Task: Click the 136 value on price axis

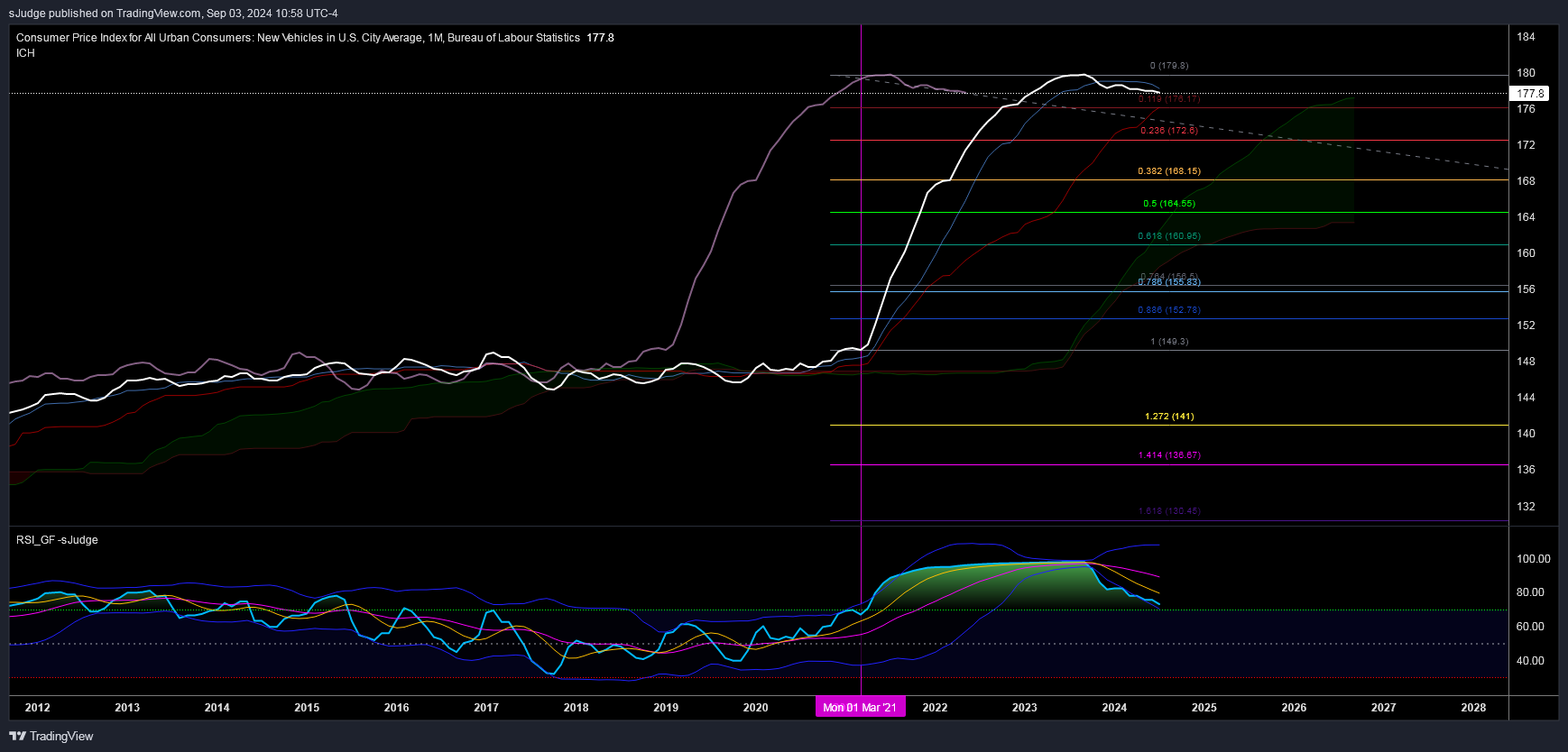Action: point(1526,470)
